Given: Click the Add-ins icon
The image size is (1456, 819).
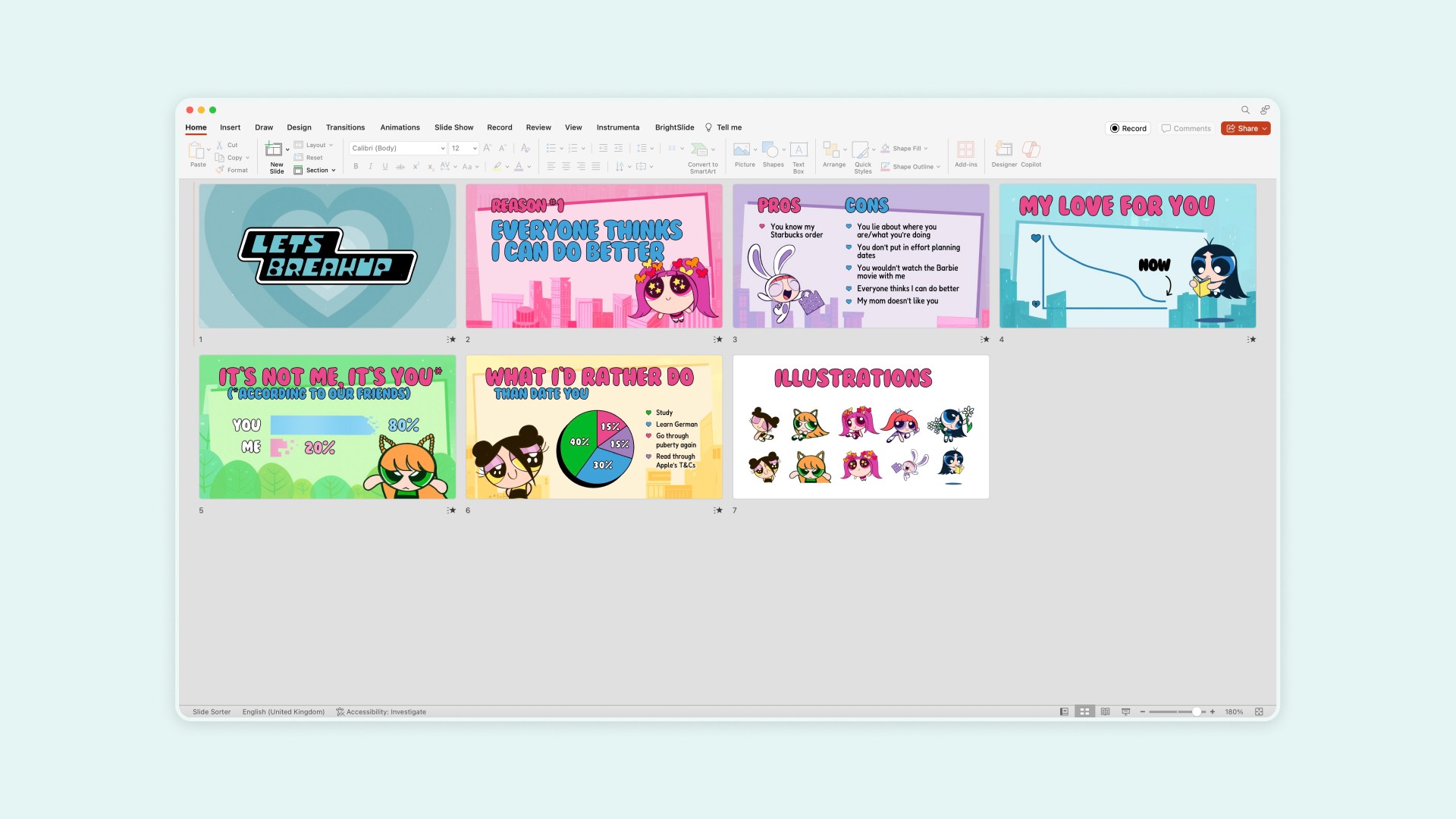Looking at the screenshot, I should pos(965,149).
